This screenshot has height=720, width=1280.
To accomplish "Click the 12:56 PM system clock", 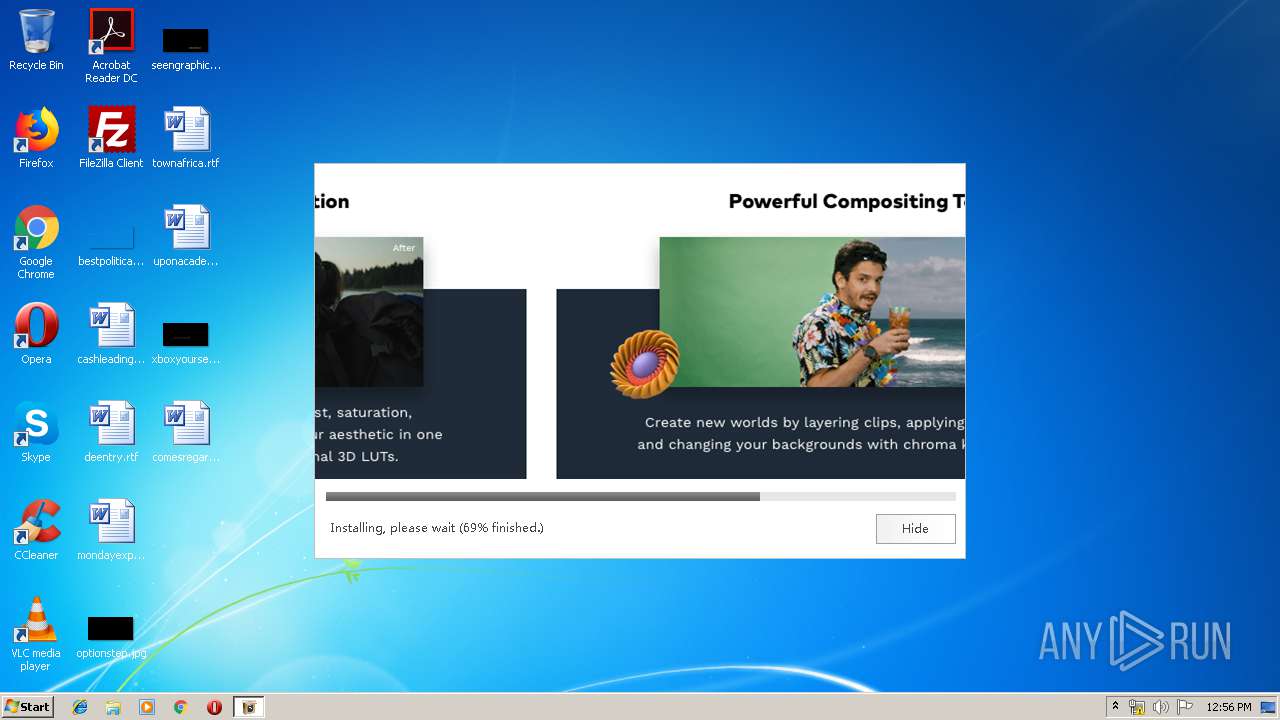I will point(1229,707).
